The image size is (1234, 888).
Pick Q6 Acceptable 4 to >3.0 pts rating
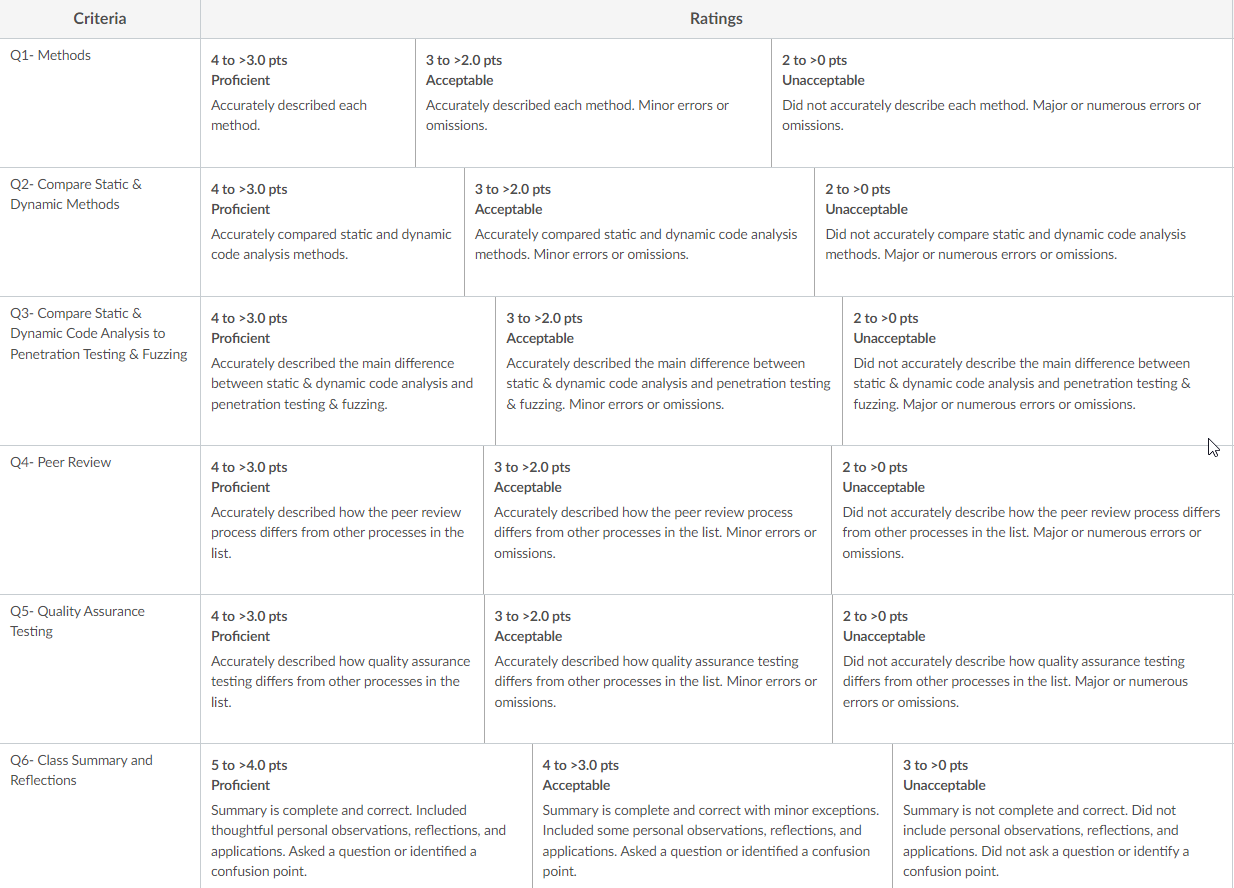[712, 816]
